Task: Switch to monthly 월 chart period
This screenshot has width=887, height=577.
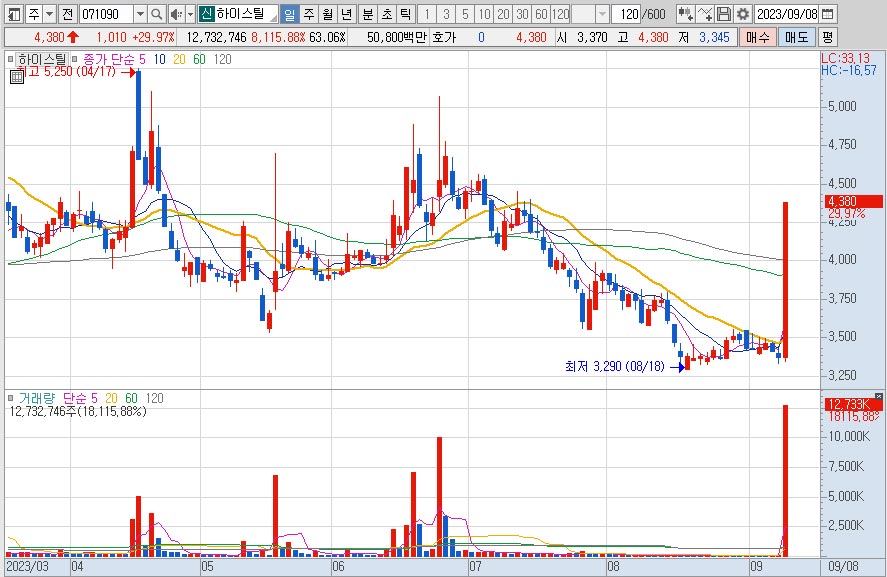Action: point(328,14)
